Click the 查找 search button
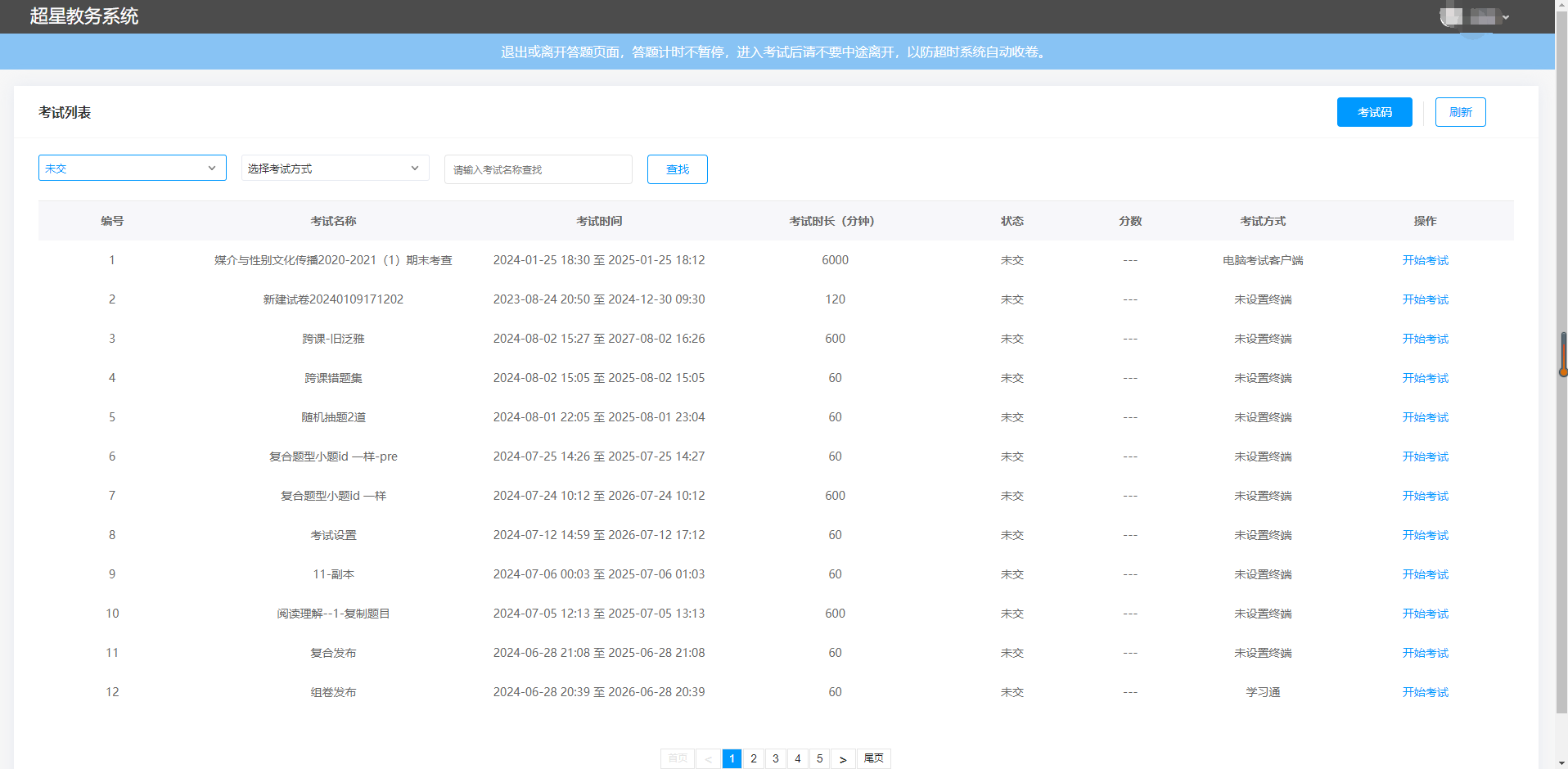Screen dimensions: 1568x769 tap(678, 169)
